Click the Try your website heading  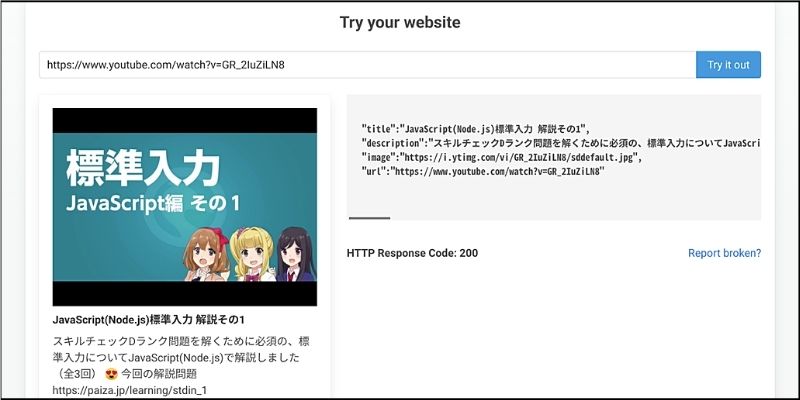click(x=400, y=22)
